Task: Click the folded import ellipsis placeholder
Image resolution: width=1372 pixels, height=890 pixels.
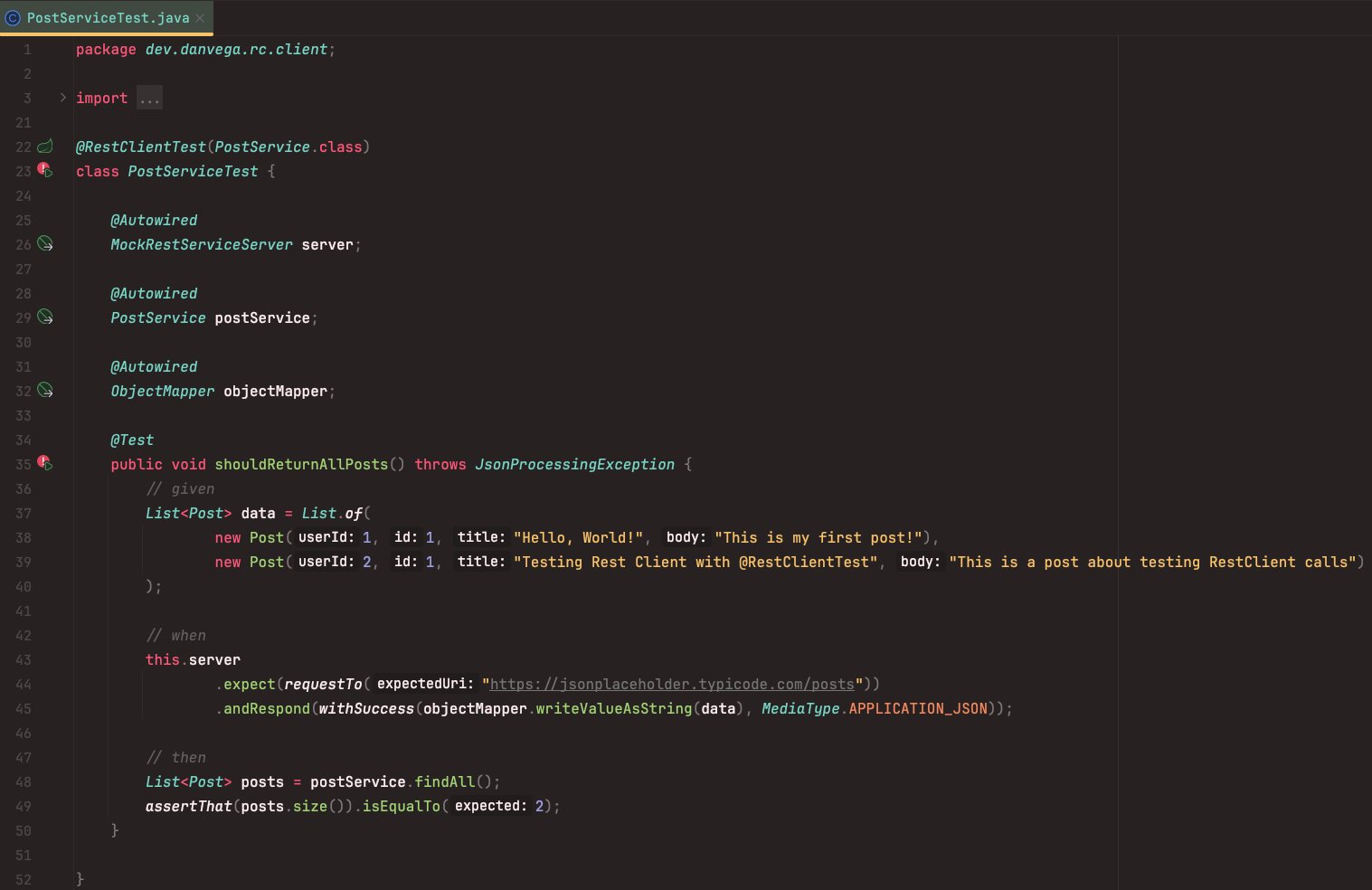Action: [149, 98]
